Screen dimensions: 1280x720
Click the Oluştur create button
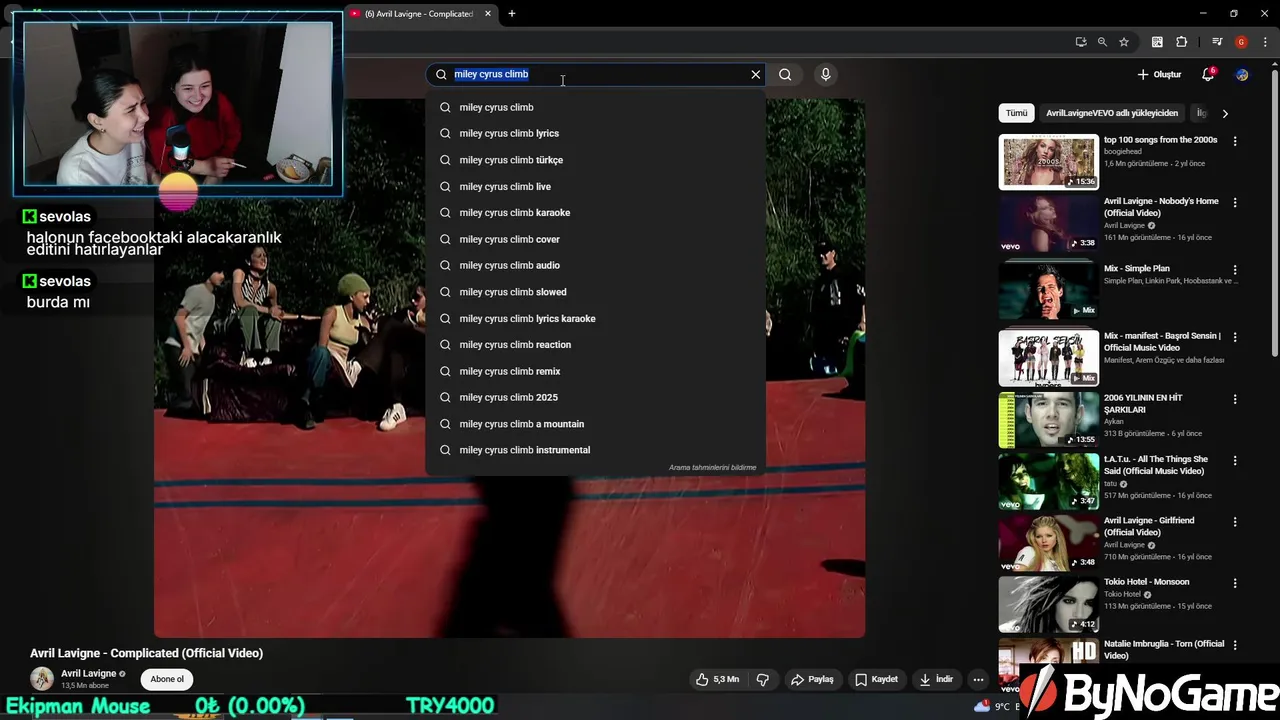[1159, 74]
